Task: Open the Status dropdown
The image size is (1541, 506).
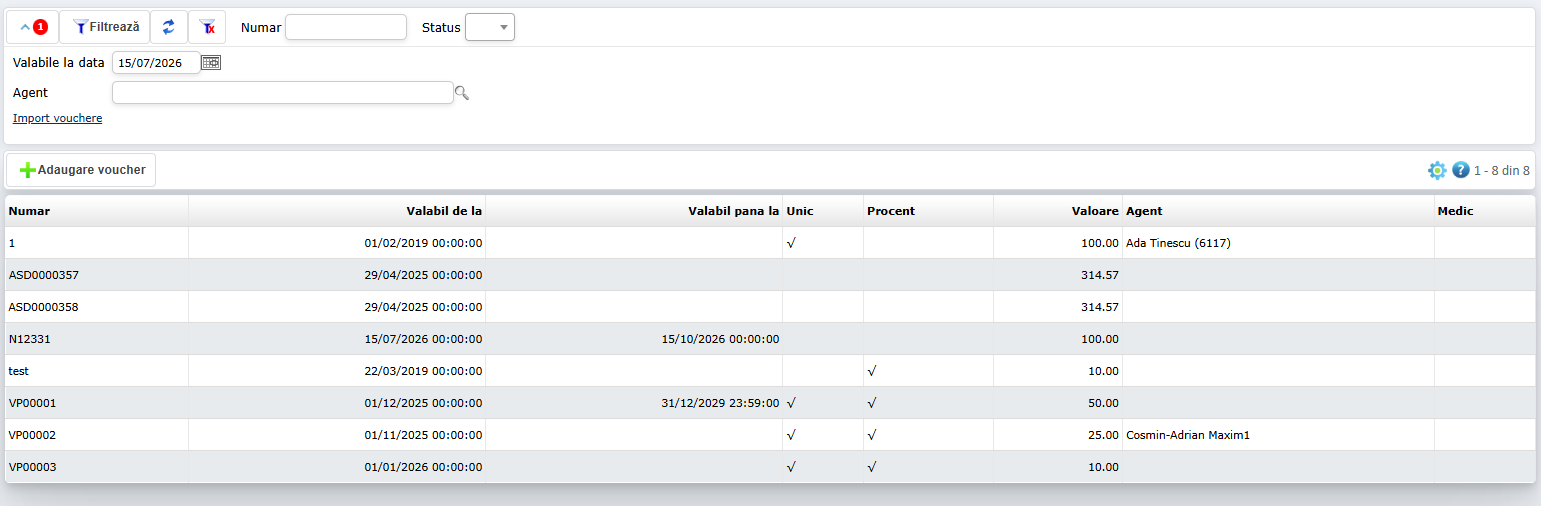Action: point(490,27)
